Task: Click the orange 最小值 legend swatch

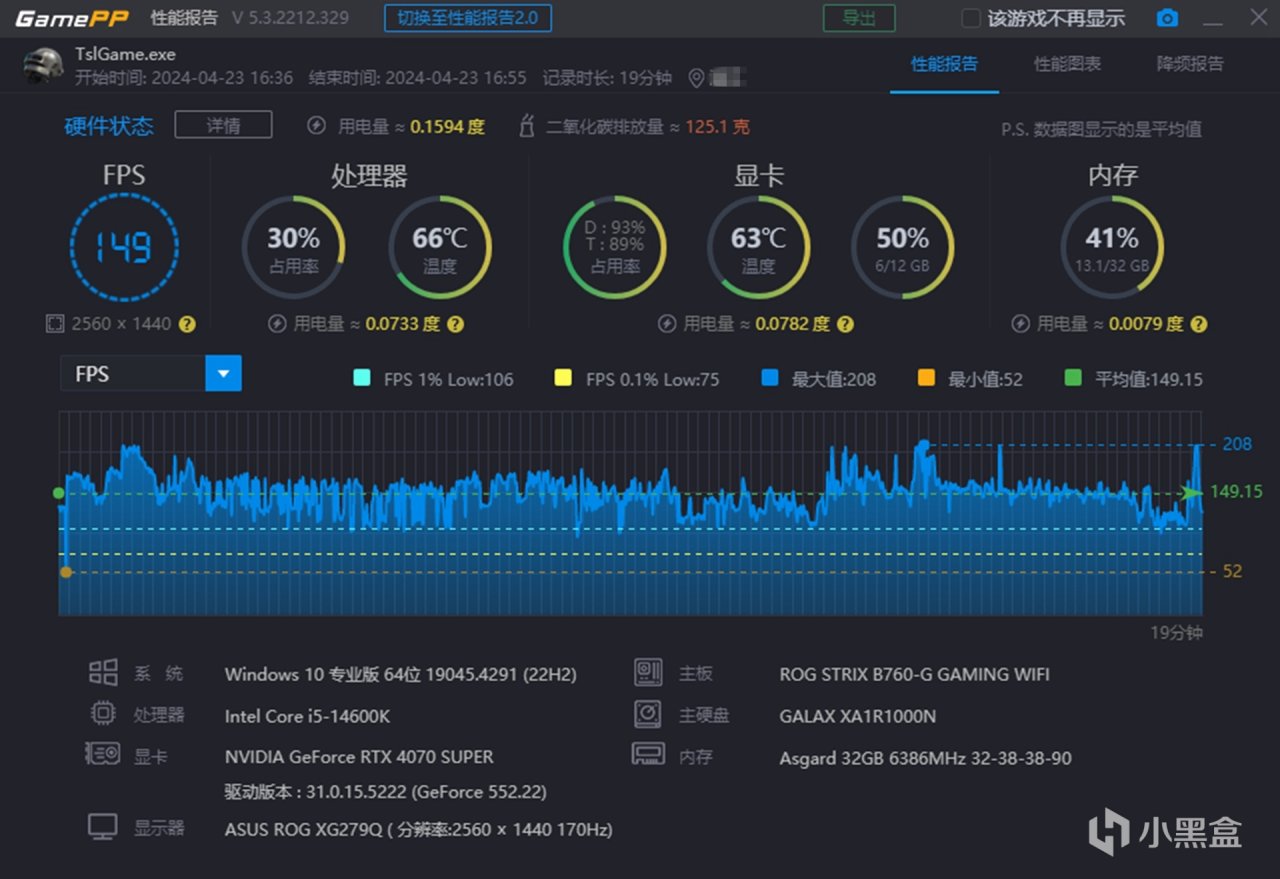Action: (x=926, y=378)
